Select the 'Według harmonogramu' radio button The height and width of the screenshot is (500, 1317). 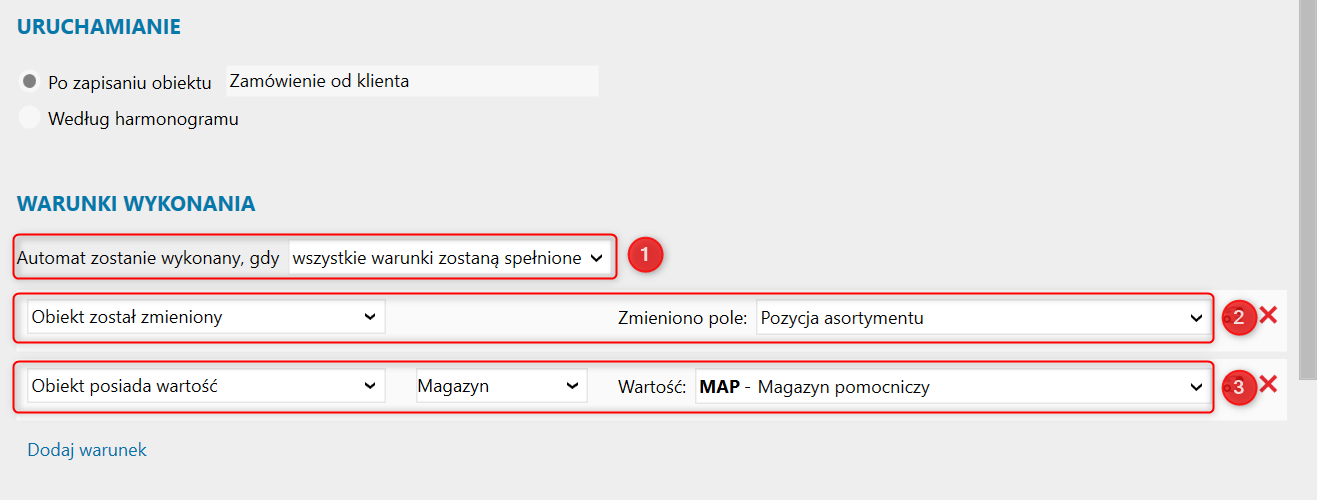tap(30, 118)
